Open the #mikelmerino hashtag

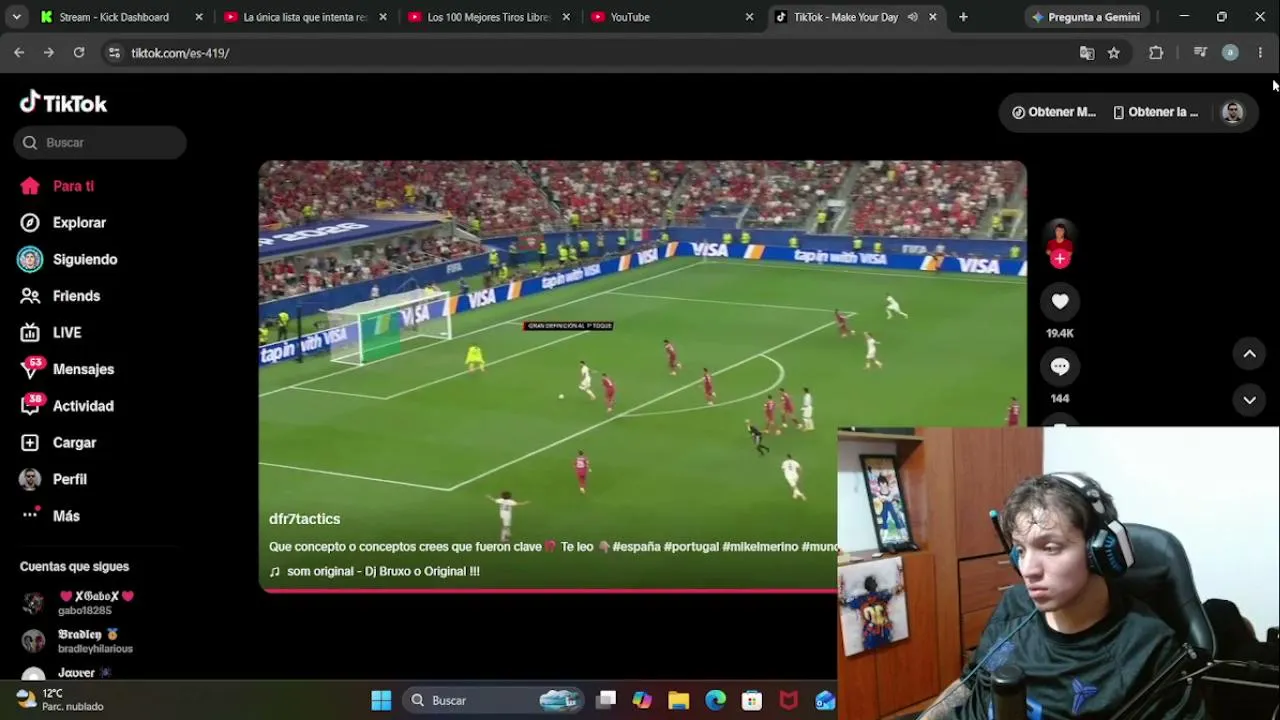click(x=760, y=547)
